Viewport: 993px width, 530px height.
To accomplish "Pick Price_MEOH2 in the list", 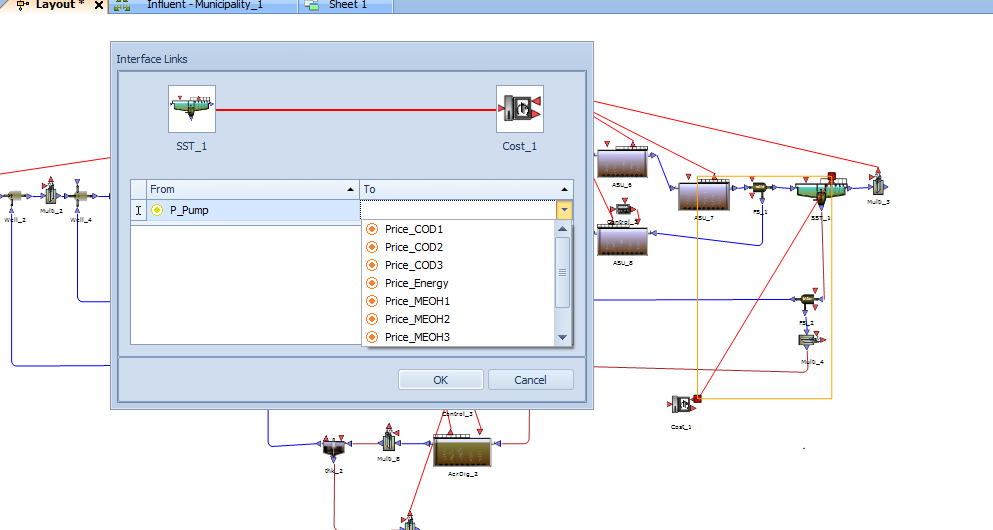I will coord(417,319).
